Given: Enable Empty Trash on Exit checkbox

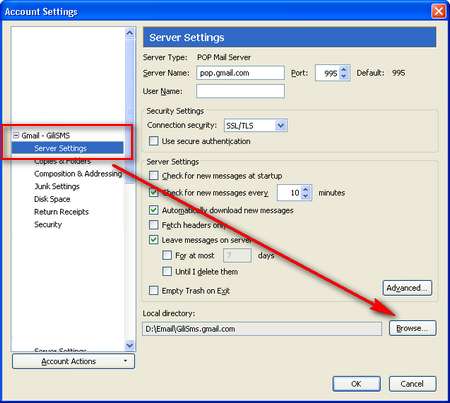Looking at the screenshot, I should [x=154, y=291].
